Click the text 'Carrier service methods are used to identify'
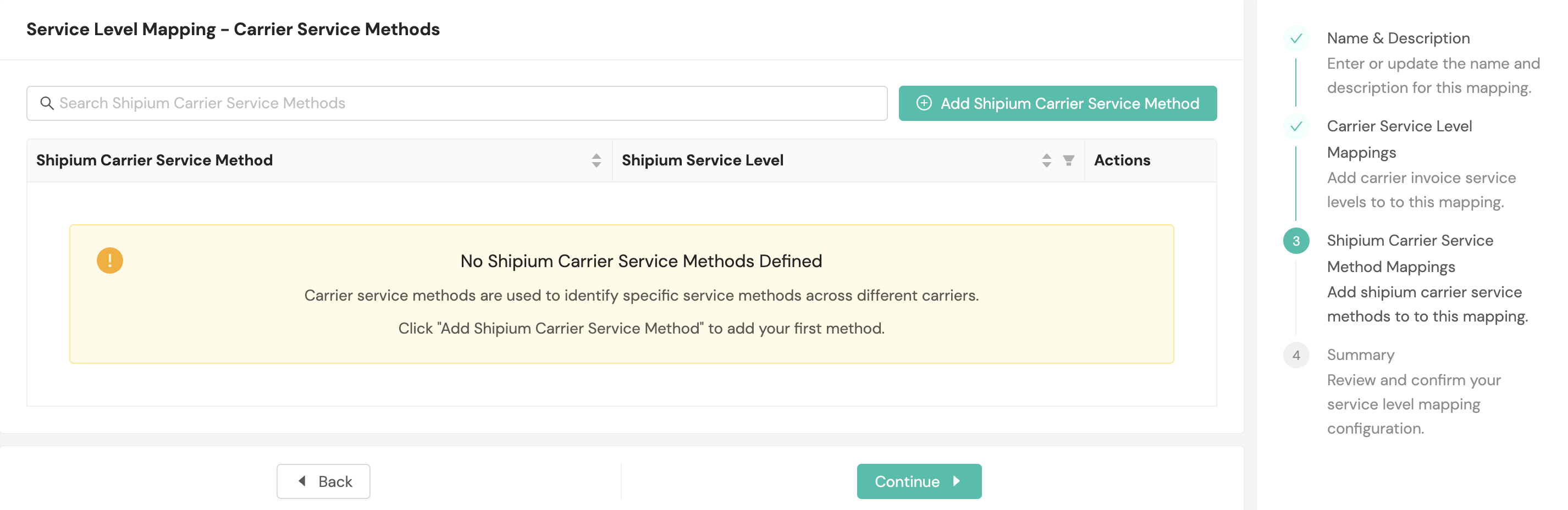This screenshot has height=510, width=1568. pyautogui.click(x=641, y=295)
